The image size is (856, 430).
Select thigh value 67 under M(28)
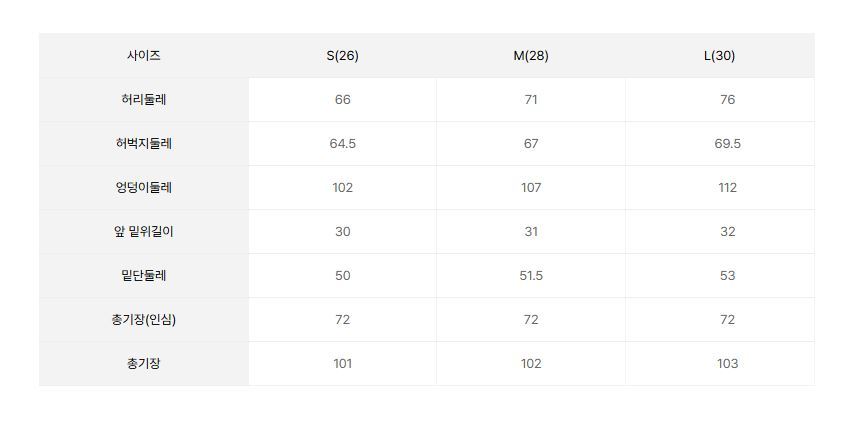tap(531, 144)
